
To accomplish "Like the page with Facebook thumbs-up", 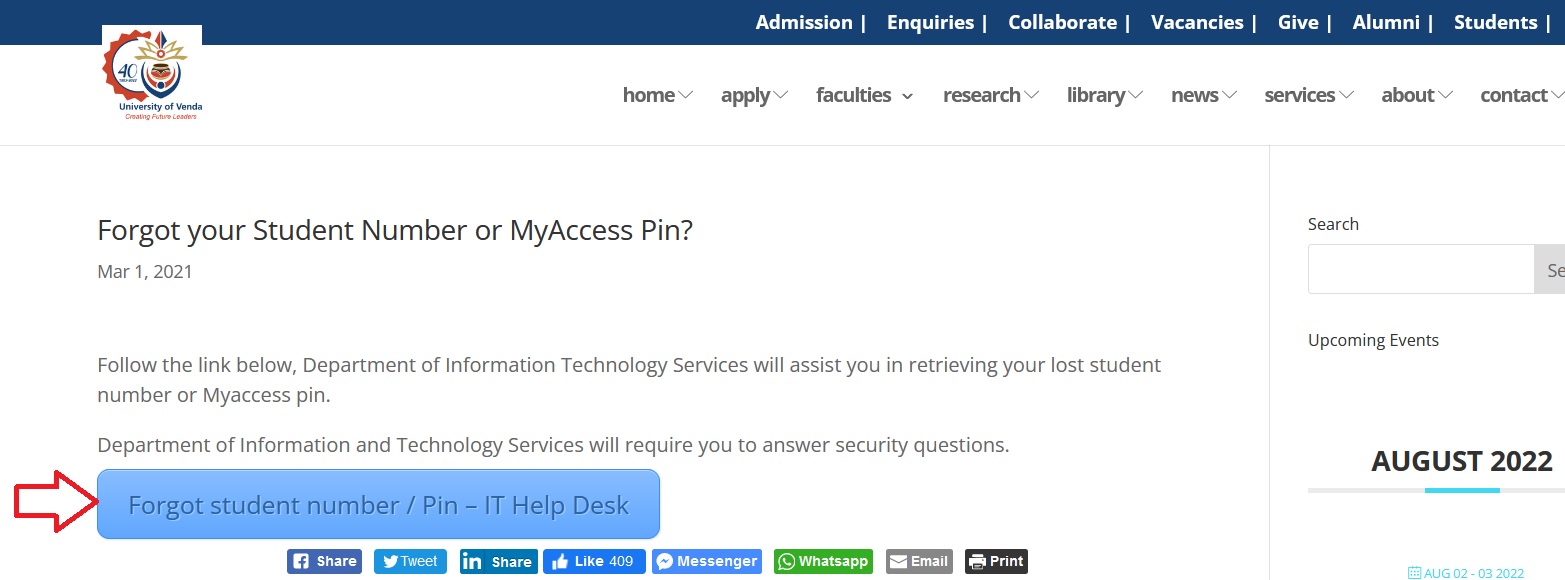I will pos(594,561).
